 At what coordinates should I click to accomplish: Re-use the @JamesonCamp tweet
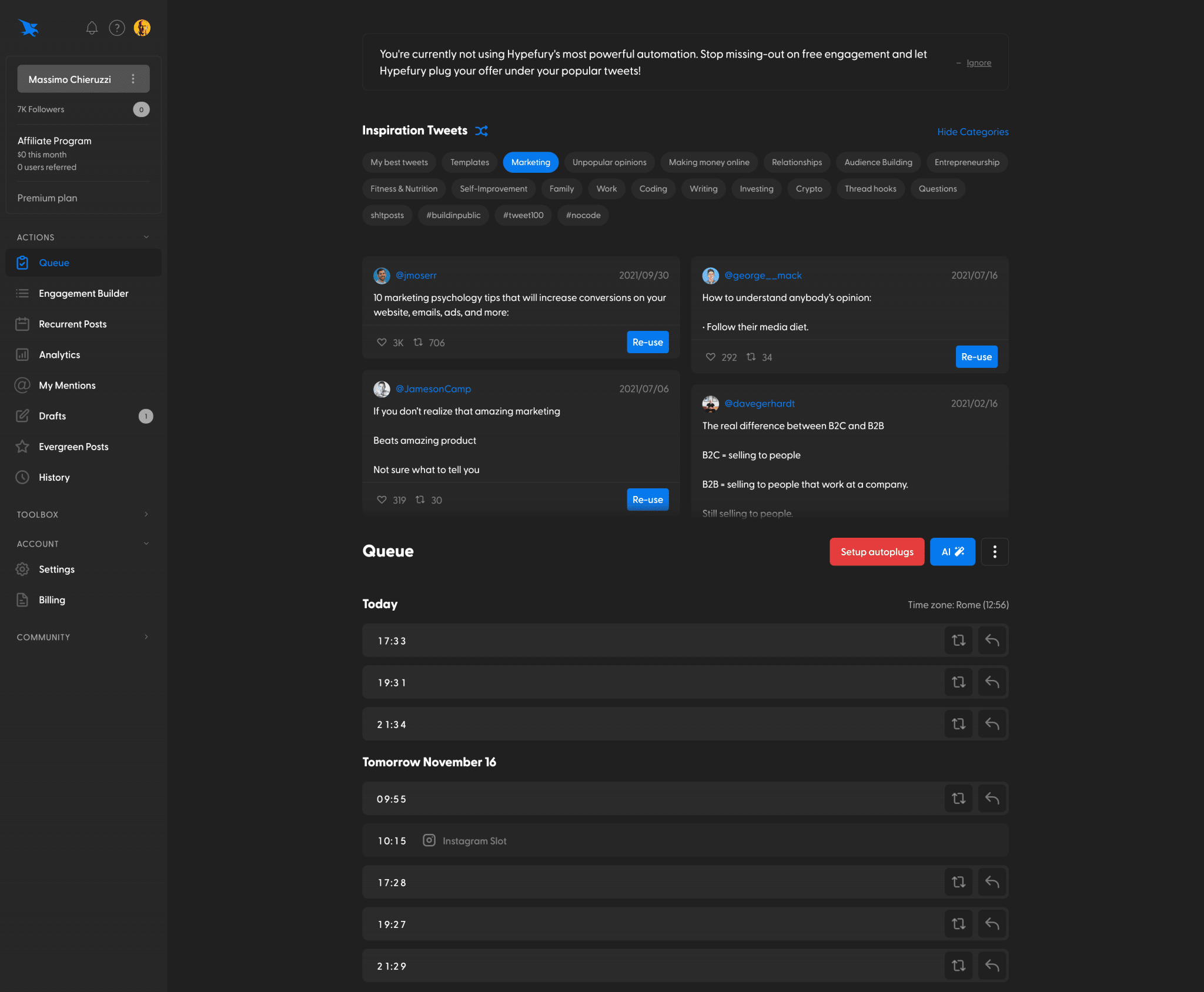coord(648,500)
